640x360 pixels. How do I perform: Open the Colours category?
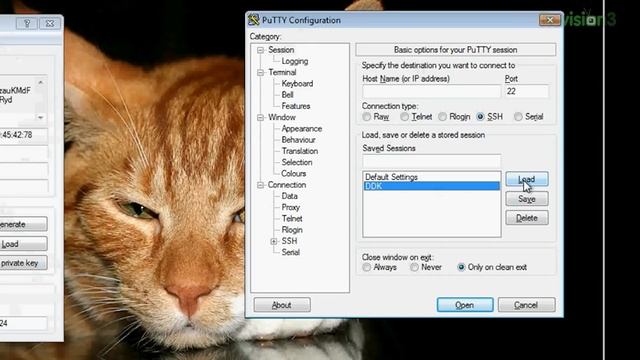pos(293,173)
